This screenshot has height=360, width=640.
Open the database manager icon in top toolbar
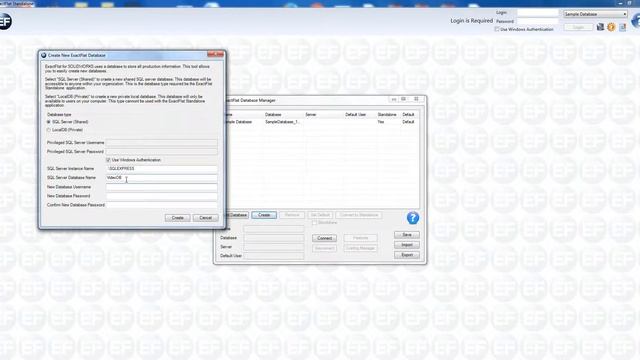click(x=600, y=27)
